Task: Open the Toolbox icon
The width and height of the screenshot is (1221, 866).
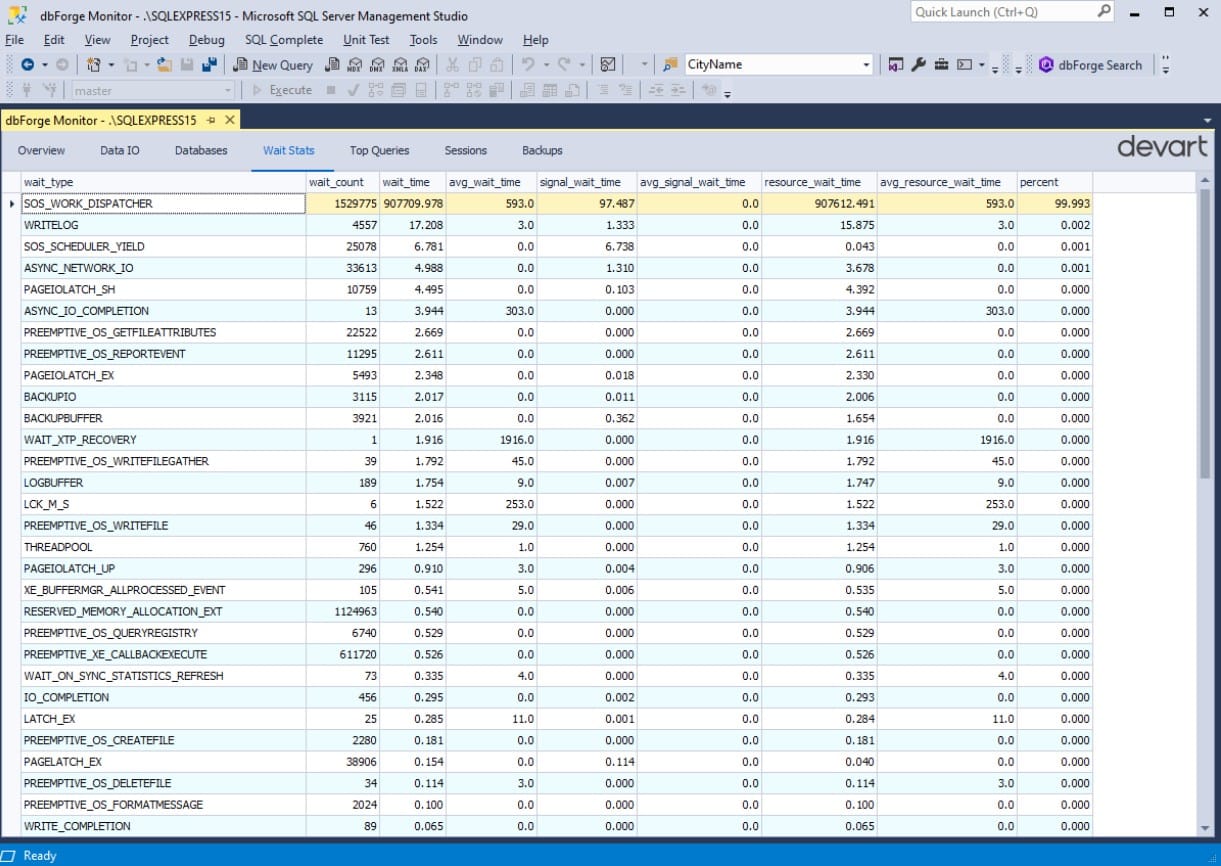Action: point(941,64)
